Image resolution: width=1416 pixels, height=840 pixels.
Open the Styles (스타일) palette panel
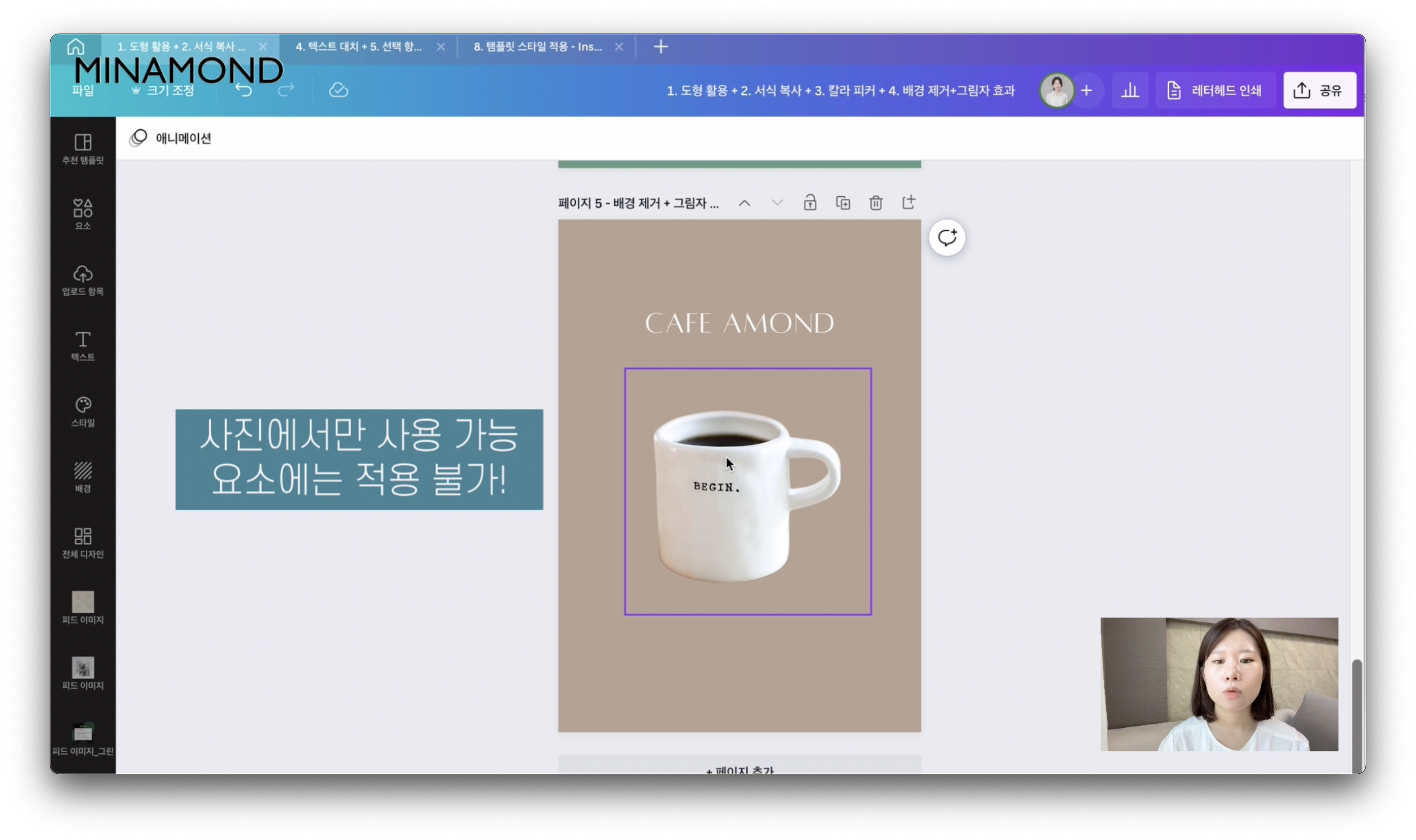[x=83, y=411]
